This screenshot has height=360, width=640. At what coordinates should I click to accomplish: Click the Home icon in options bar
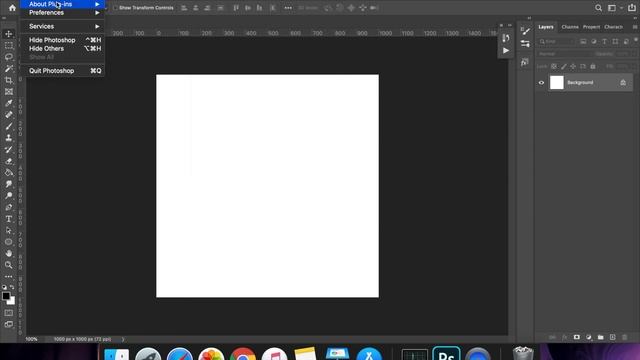click(x=12, y=7)
